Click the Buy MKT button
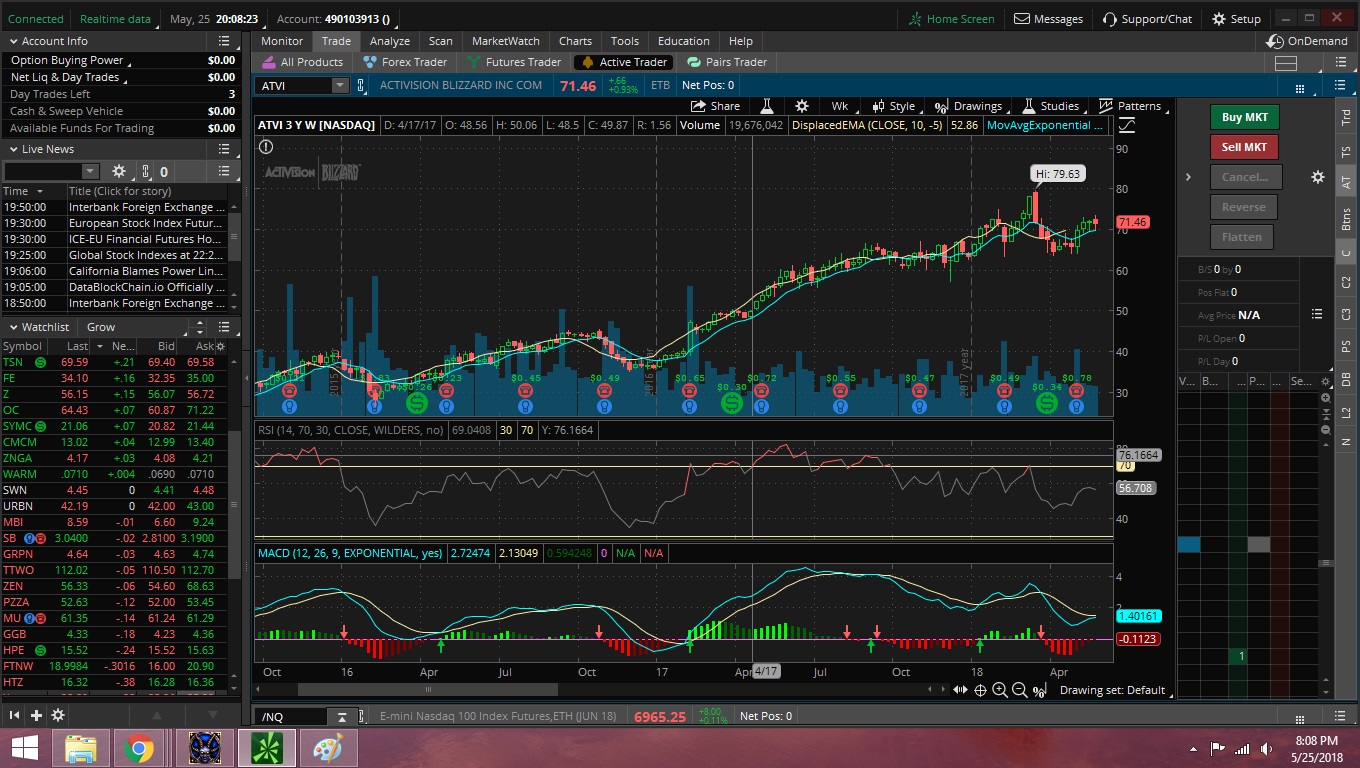1360x768 pixels. [x=1244, y=117]
